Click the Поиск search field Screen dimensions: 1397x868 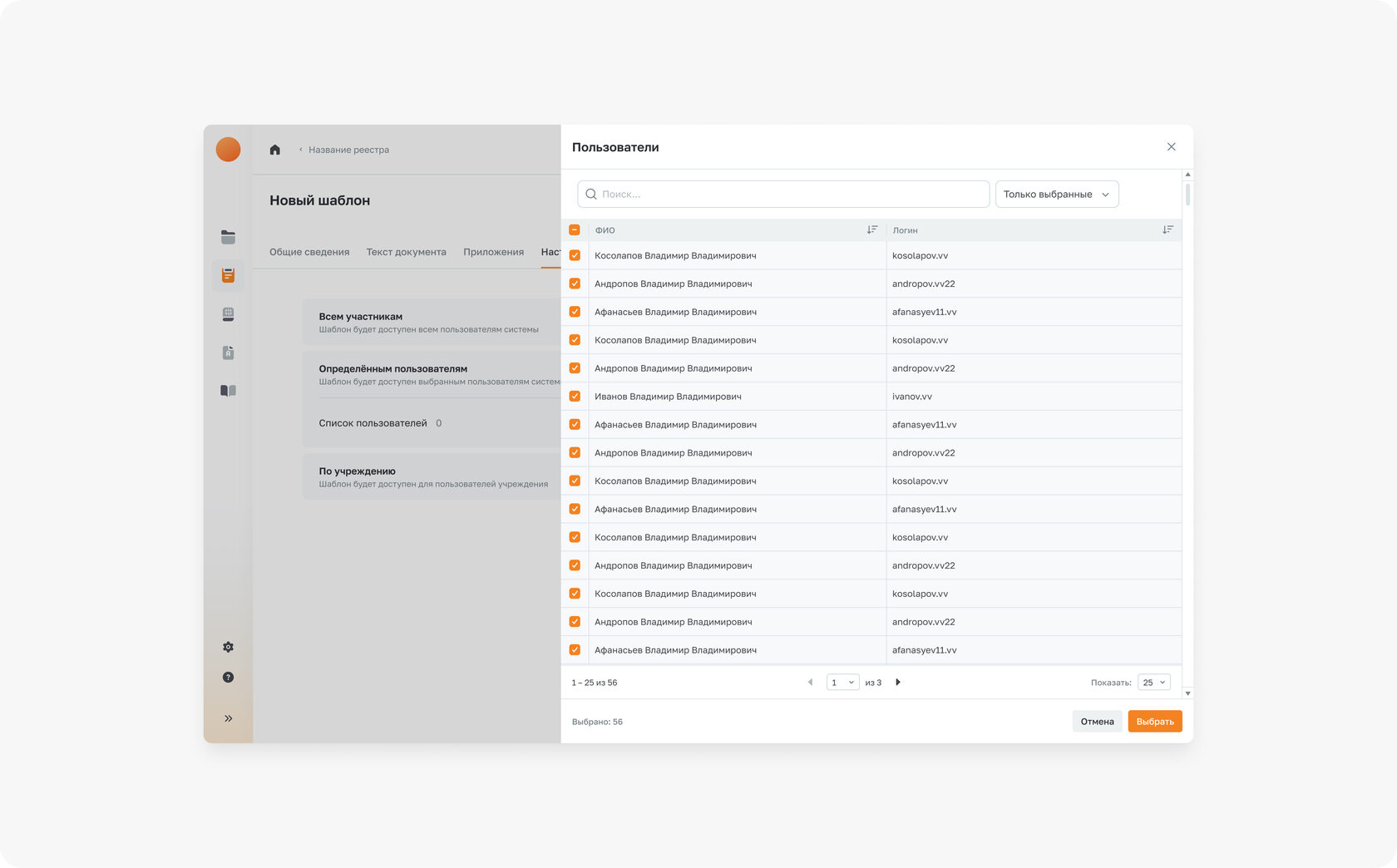(783, 194)
